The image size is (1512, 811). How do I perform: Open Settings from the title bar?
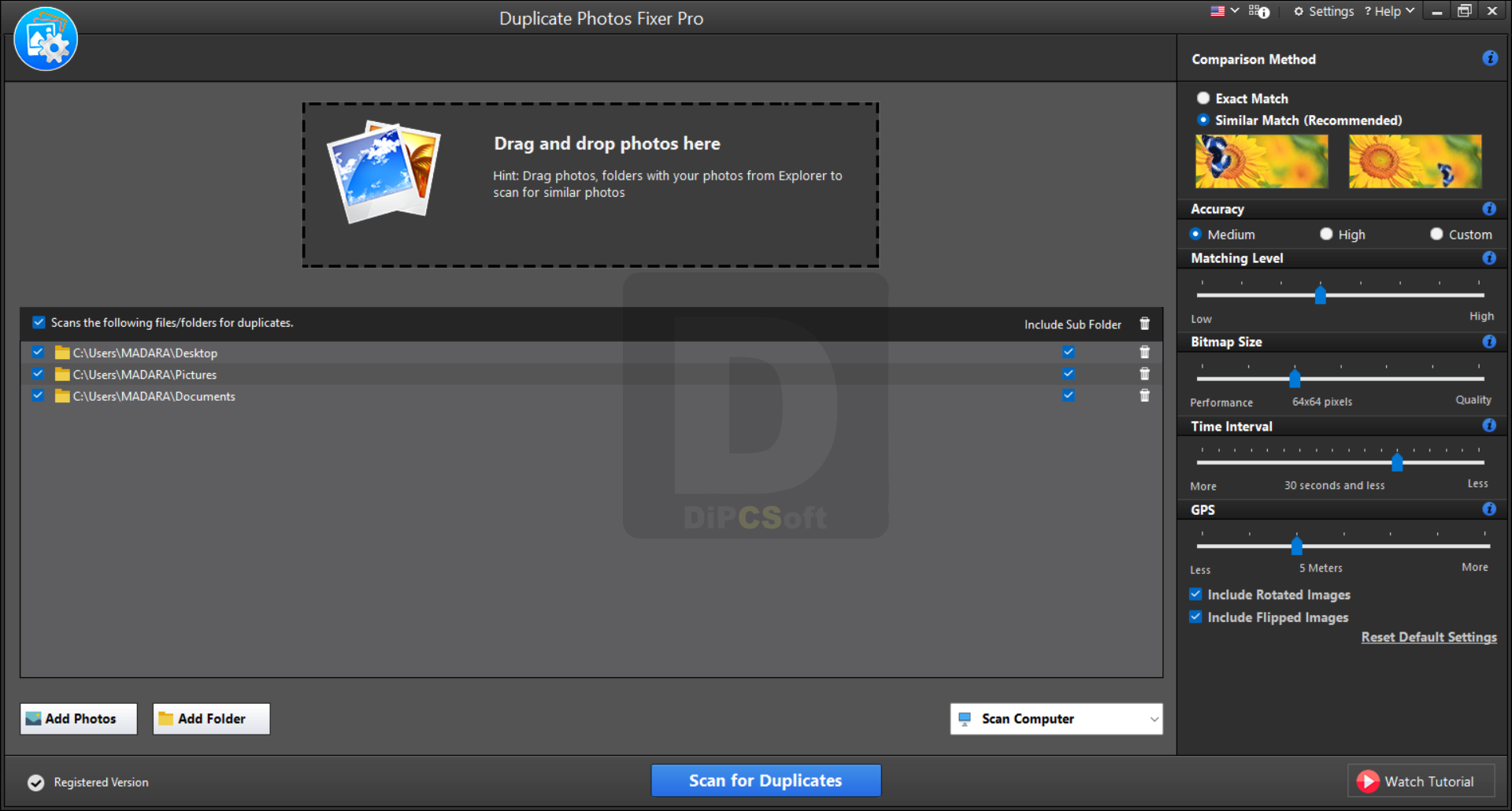(1324, 11)
